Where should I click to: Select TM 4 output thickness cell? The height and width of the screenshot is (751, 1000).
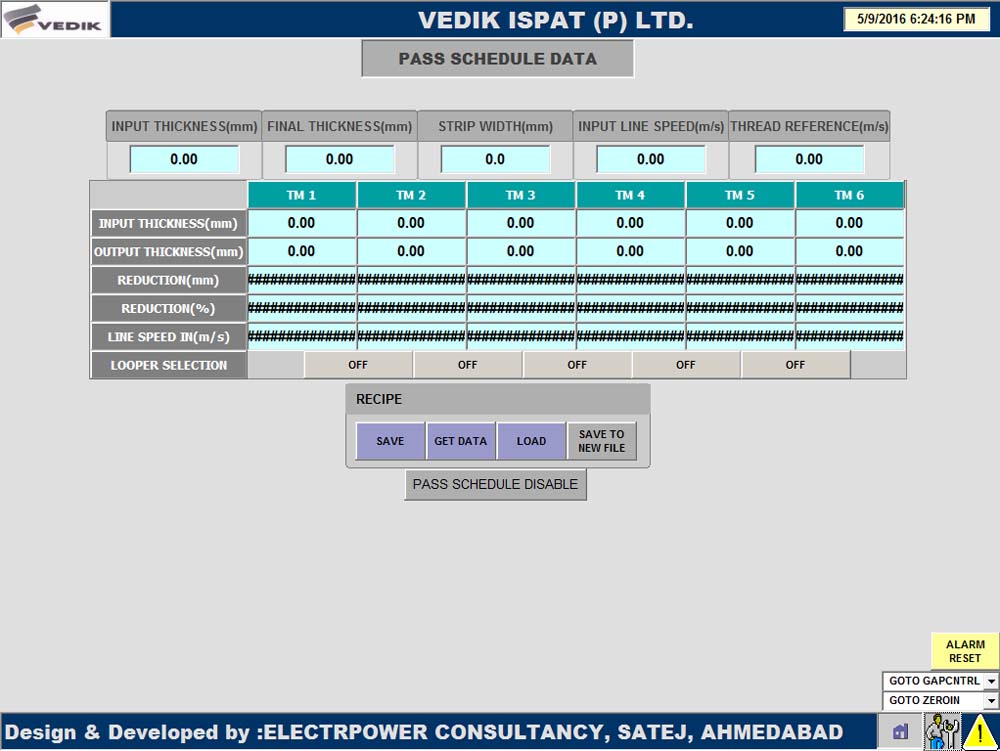pos(630,251)
